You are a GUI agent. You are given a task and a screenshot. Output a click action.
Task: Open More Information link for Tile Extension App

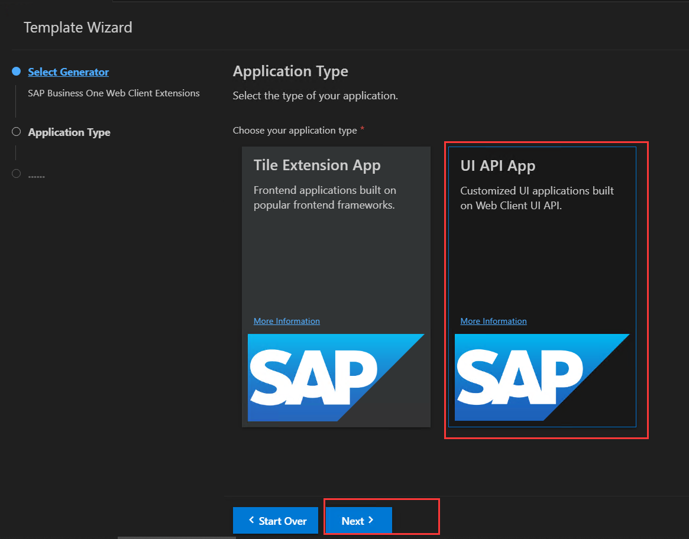286,321
